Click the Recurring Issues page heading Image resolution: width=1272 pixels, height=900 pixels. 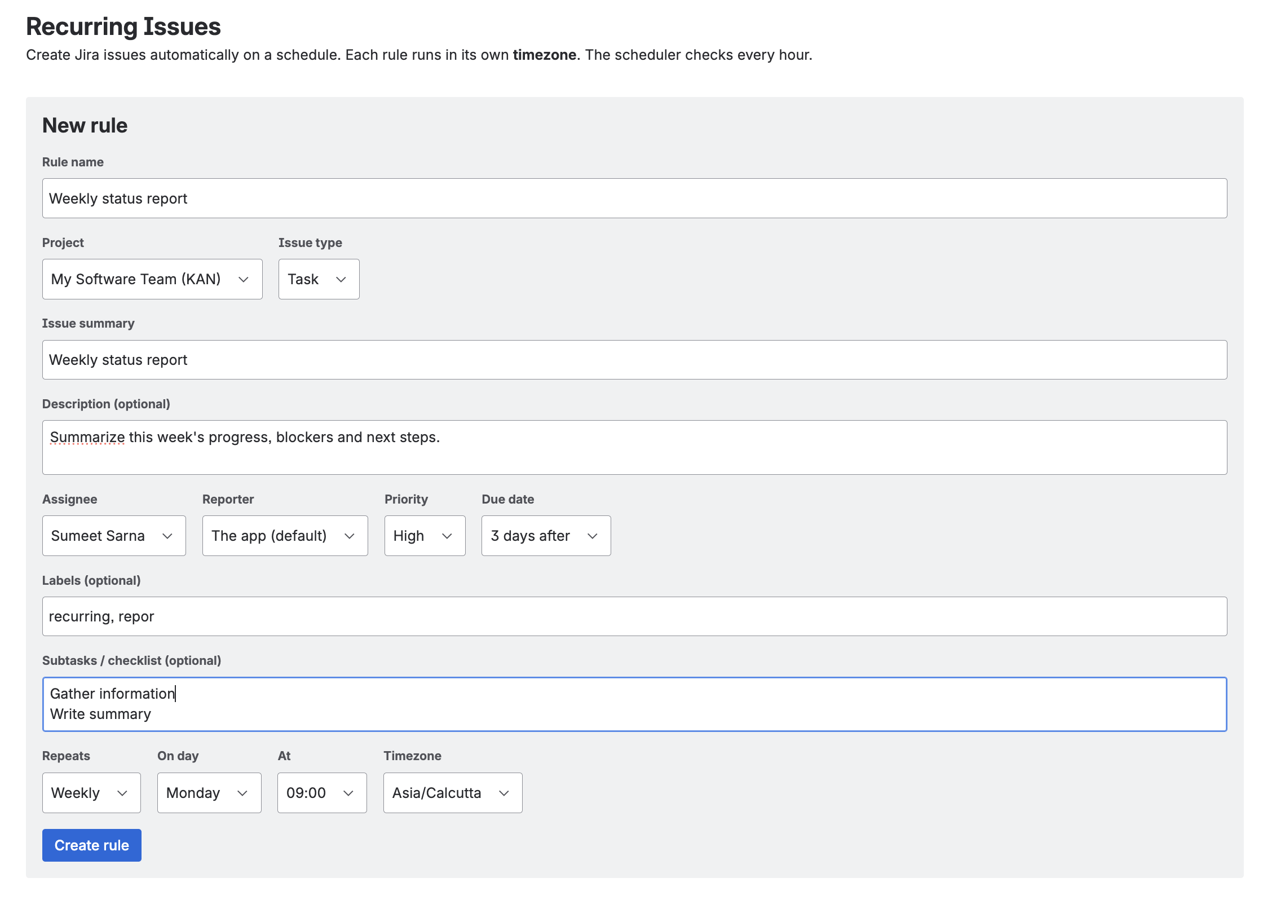(x=124, y=26)
